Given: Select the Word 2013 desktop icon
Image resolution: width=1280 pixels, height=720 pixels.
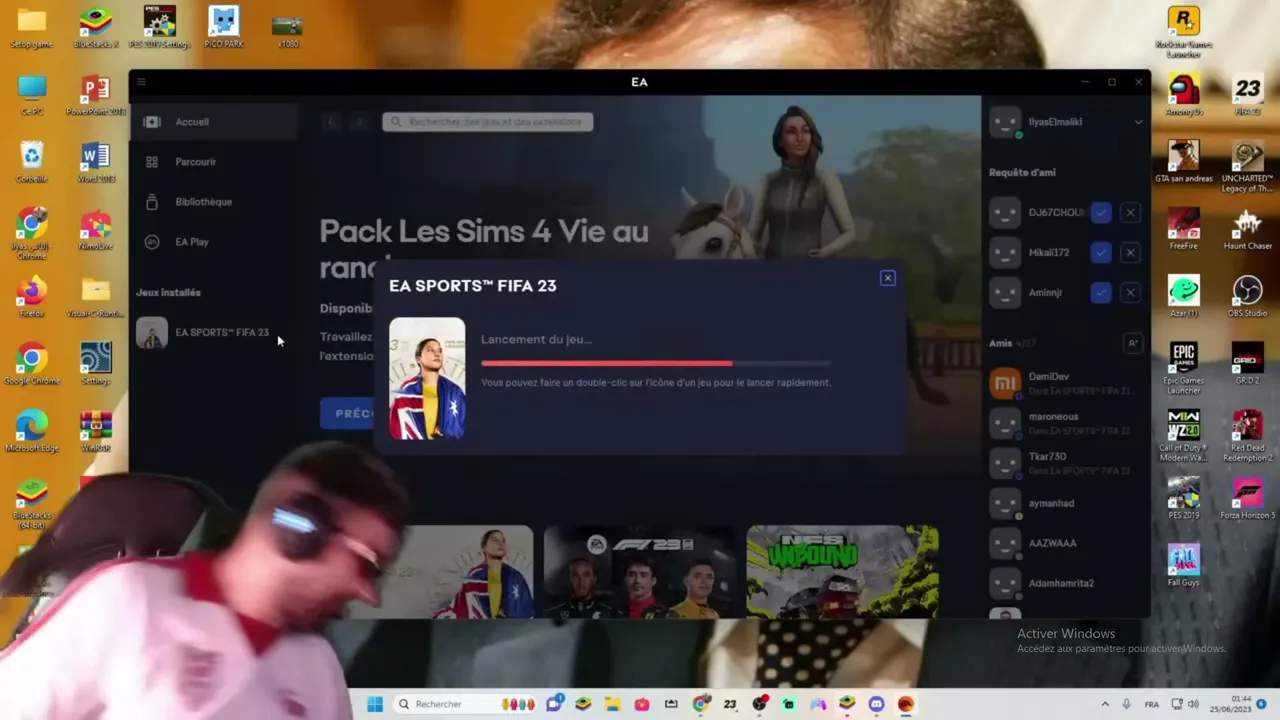Looking at the screenshot, I should 96,163.
